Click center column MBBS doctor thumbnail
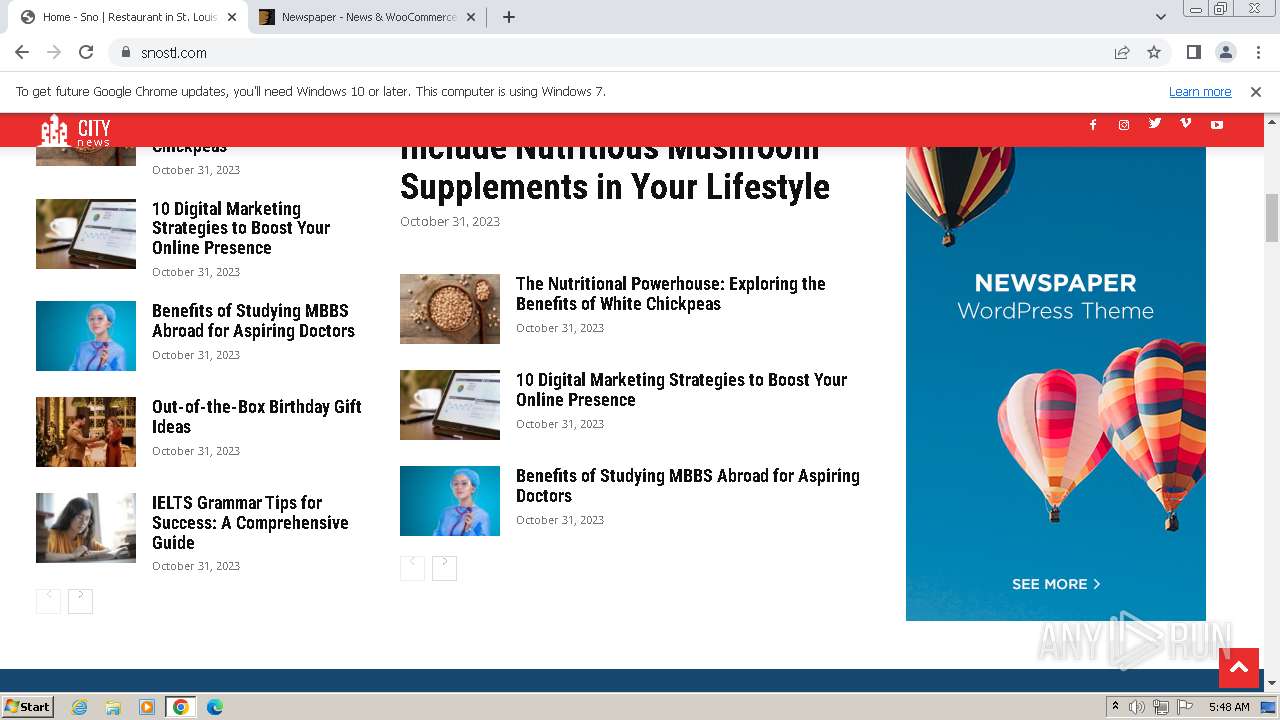 pyautogui.click(x=450, y=501)
